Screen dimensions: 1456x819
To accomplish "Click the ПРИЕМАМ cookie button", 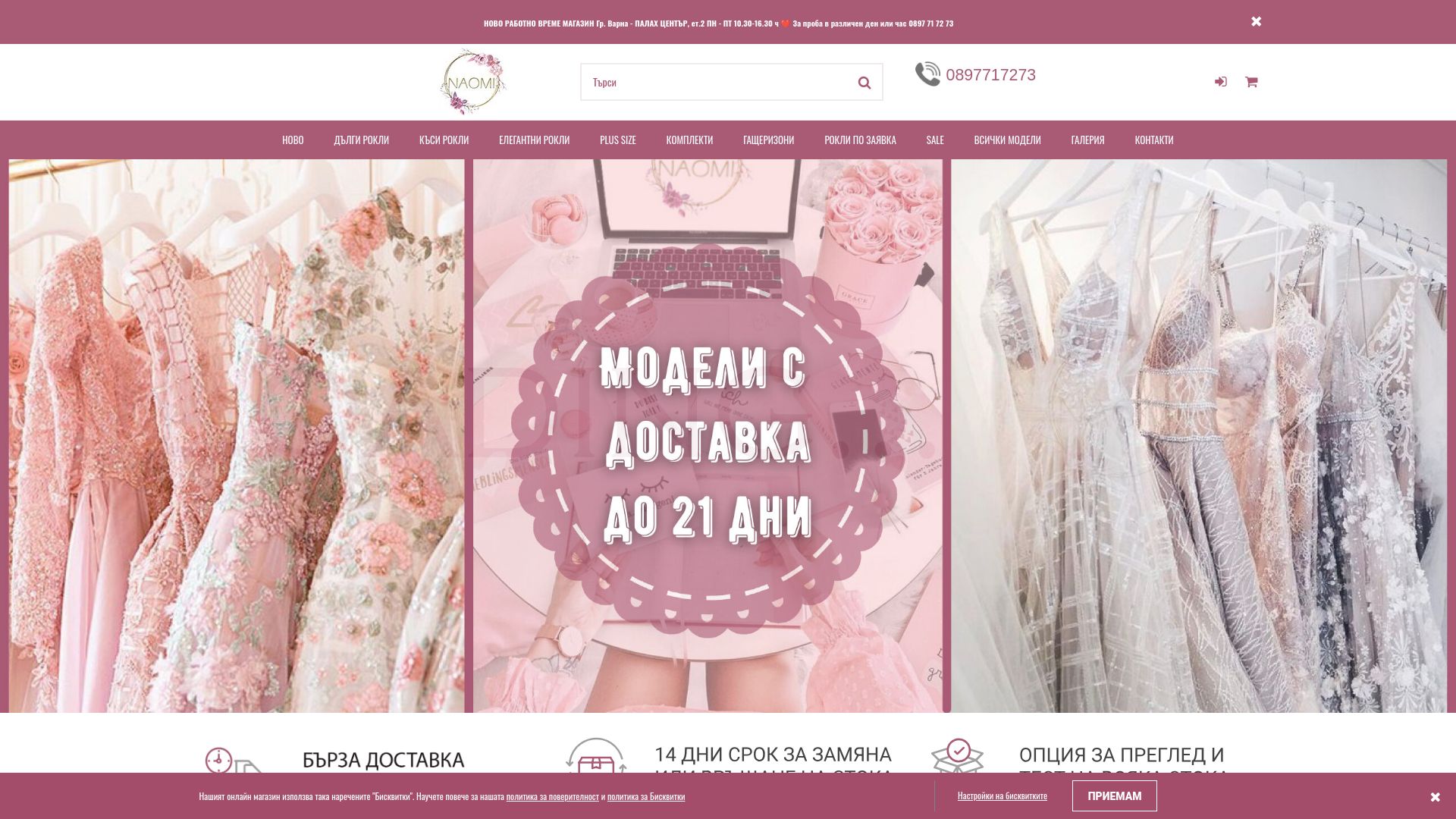I will (1114, 796).
